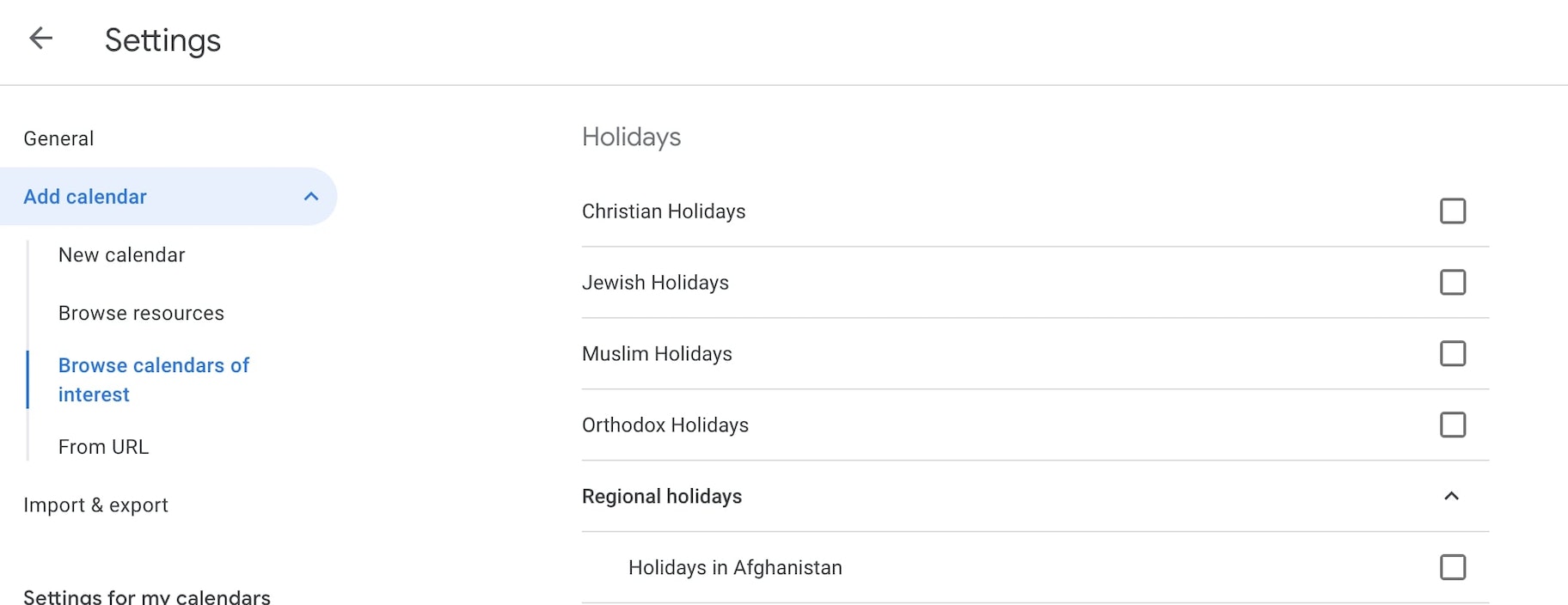Image resolution: width=1568 pixels, height=605 pixels.
Task: Click the back arrow icon
Action: click(x=40, y=39)
